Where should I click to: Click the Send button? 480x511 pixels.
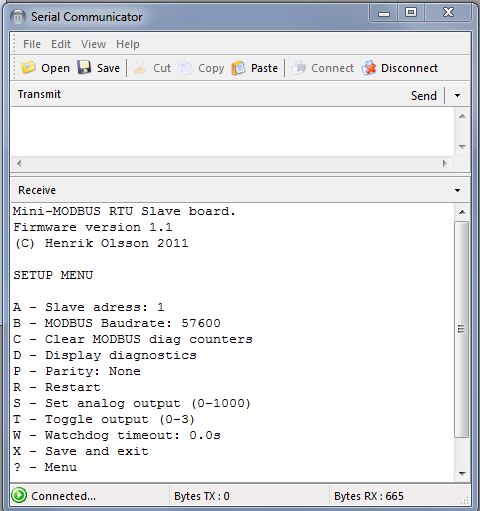point(424,96)
